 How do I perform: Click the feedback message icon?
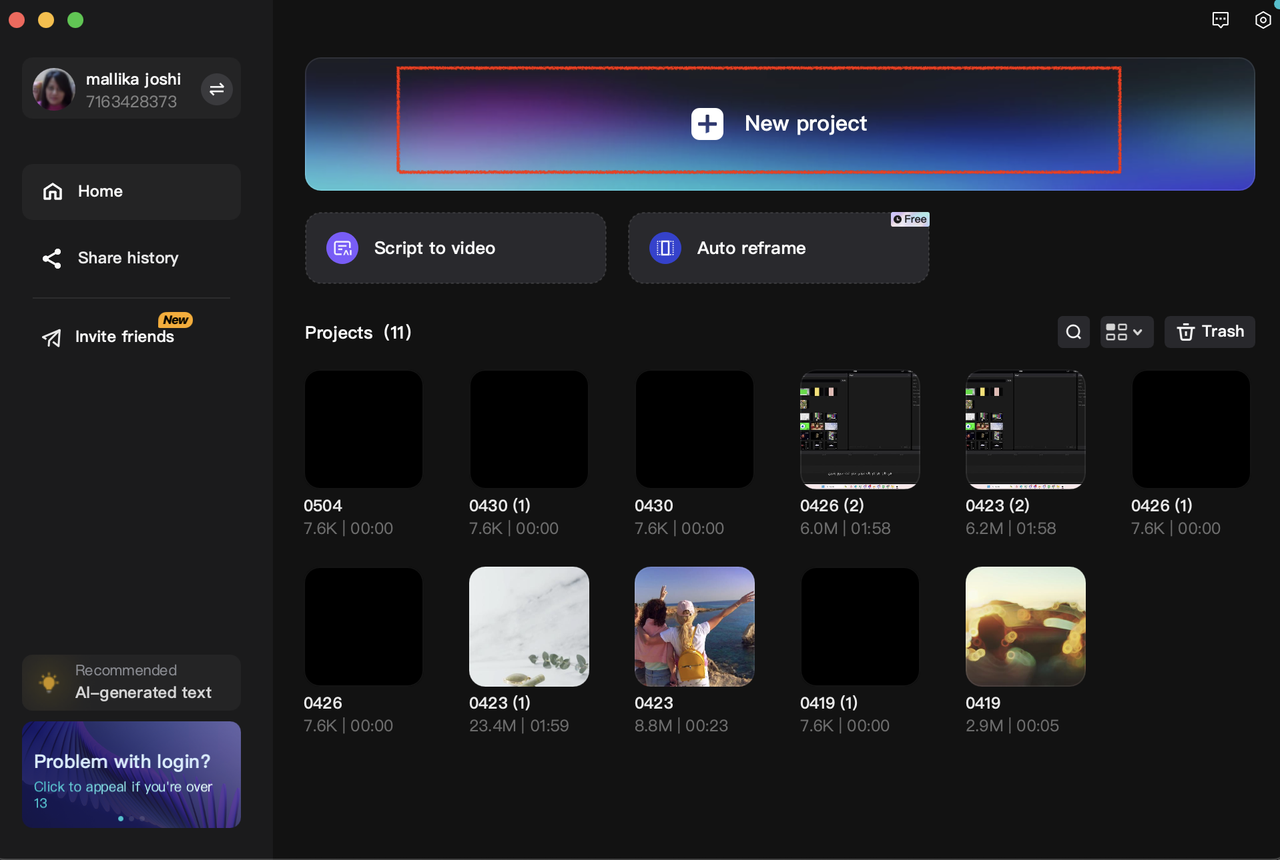(1220, 19)
